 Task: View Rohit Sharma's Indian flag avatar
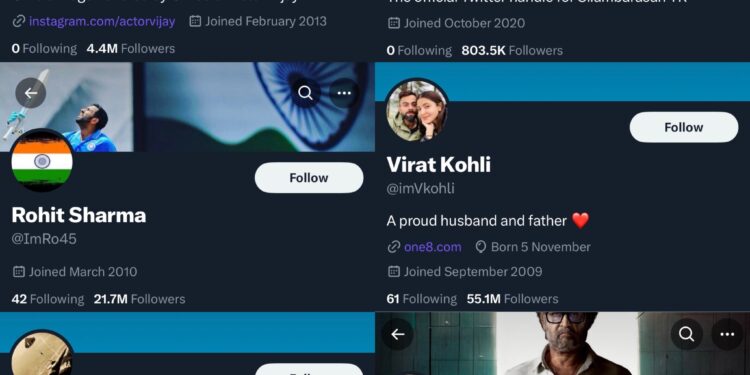[42, 161]
